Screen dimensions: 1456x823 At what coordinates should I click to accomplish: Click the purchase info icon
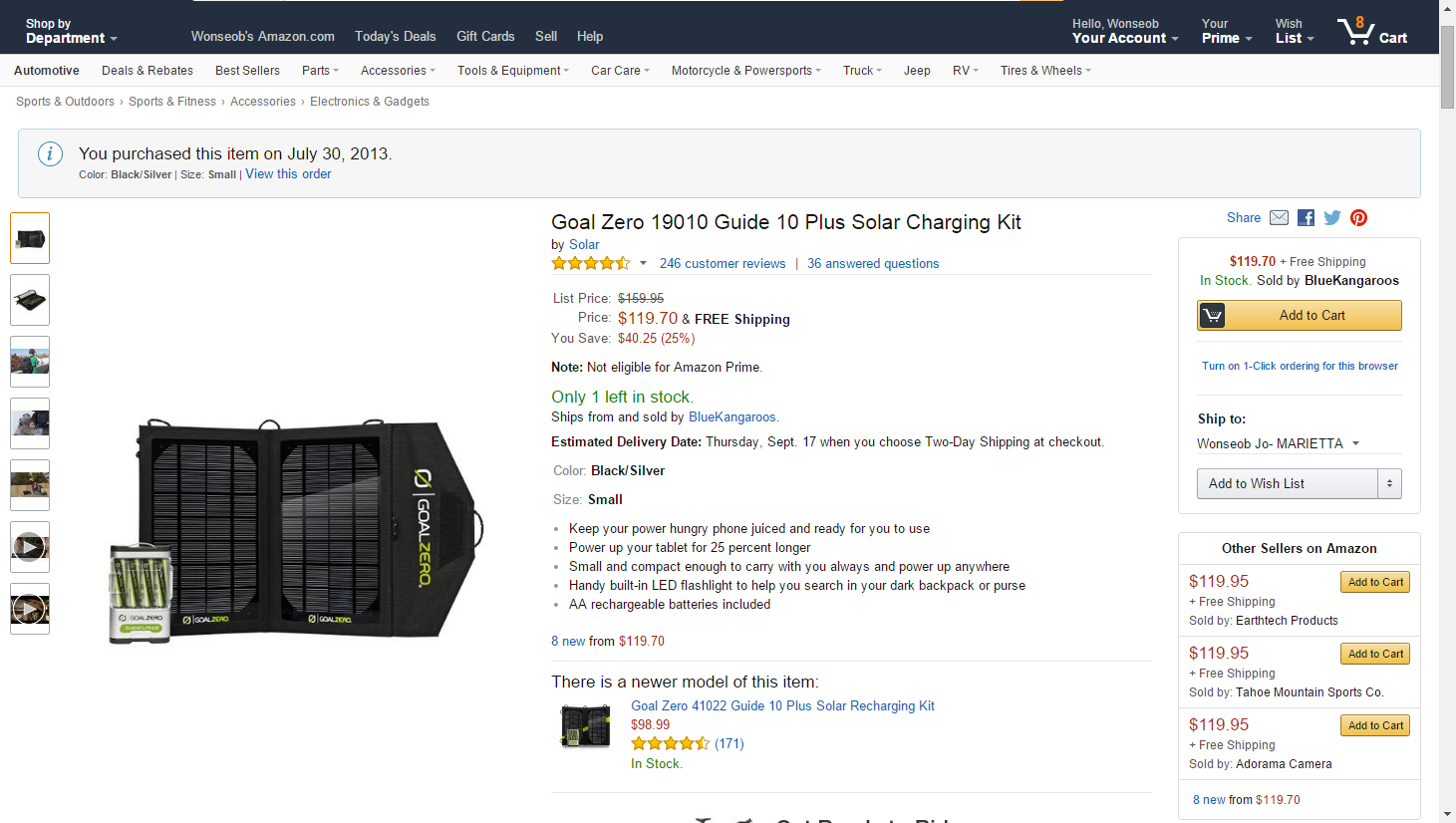[50, 154]
